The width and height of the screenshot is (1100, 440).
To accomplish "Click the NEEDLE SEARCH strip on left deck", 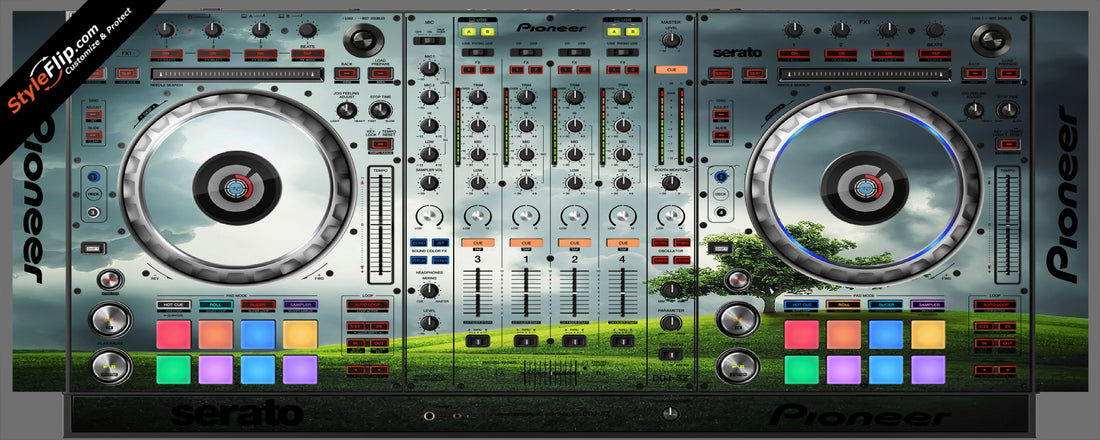I will pos(237,74).
